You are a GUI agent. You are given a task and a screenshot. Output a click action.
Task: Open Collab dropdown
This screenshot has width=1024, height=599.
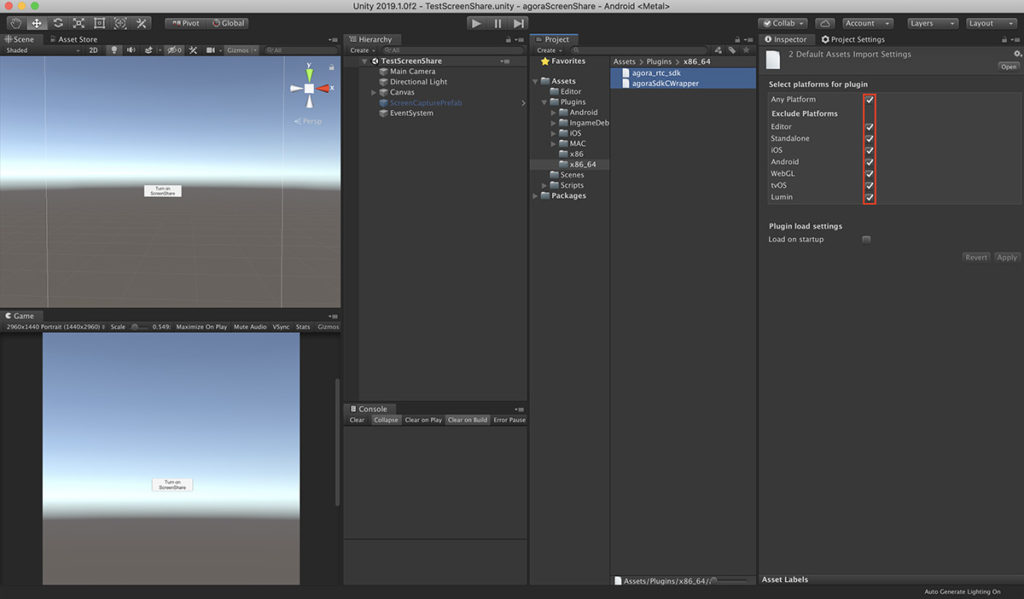(784, 23)
